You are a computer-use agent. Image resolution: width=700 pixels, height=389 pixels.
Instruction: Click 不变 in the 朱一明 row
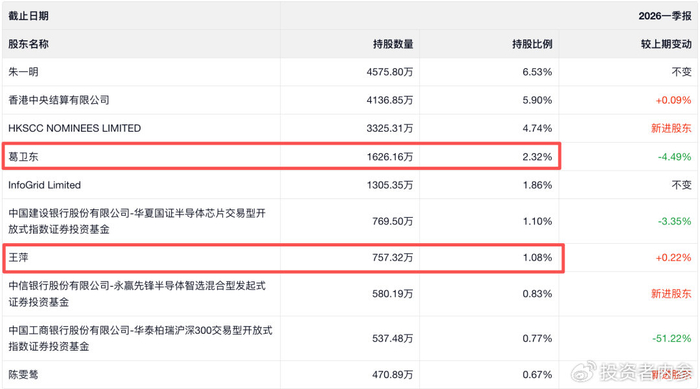tap(681, 71)
